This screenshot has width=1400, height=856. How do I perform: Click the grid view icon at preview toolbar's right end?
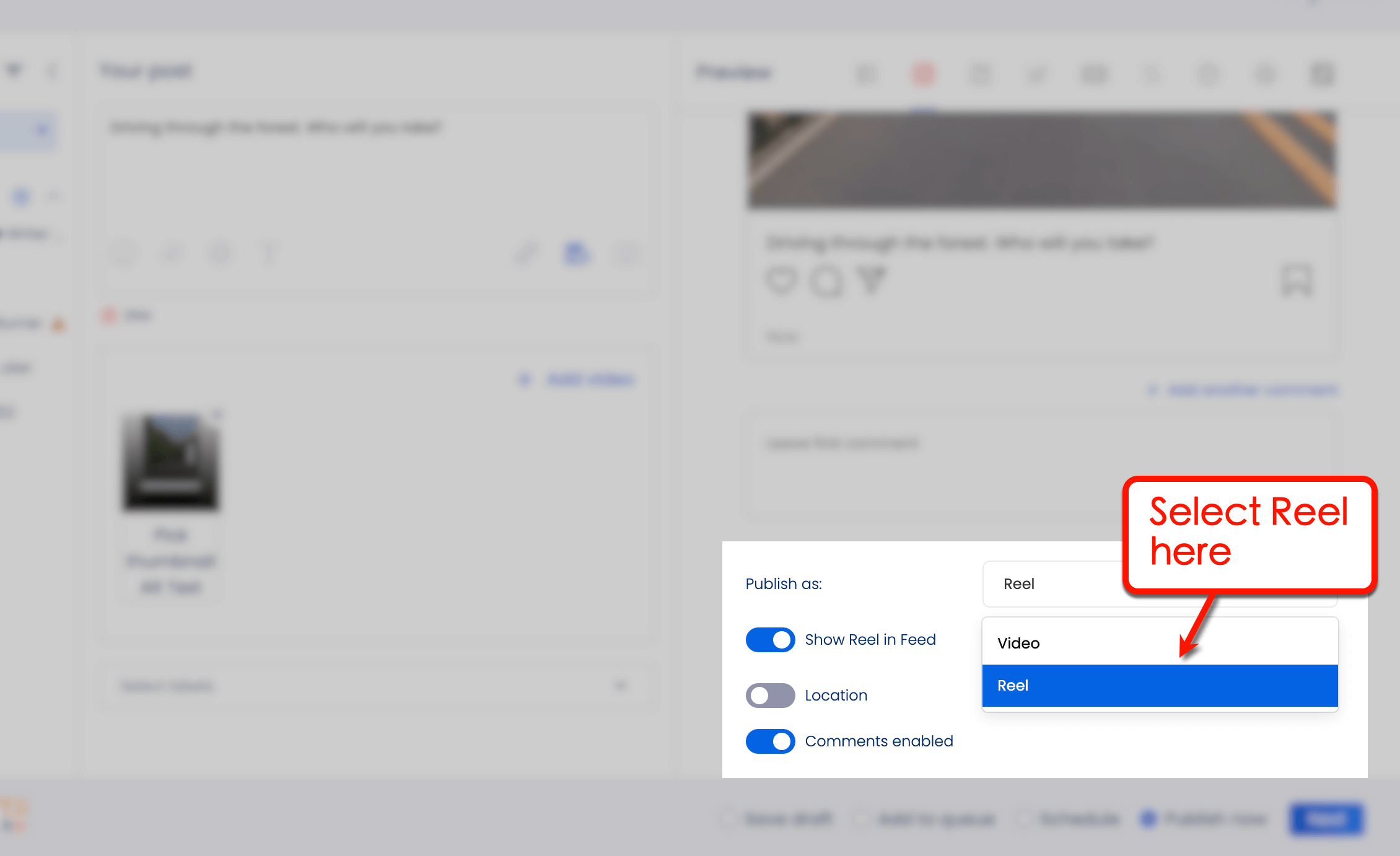click(x=1322, y=73)
